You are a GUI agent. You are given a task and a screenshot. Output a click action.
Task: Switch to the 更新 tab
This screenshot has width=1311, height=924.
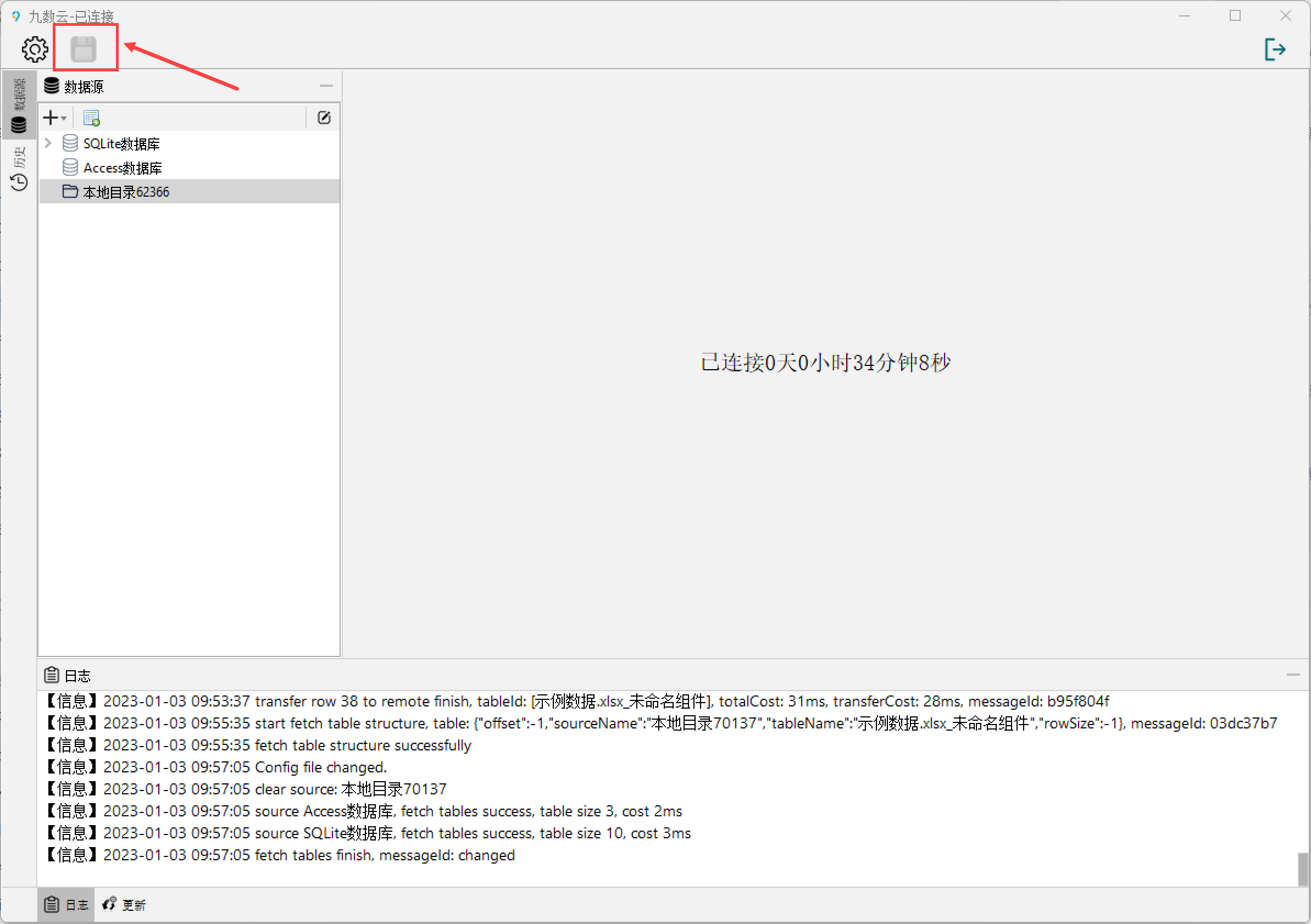pos(124,905)
